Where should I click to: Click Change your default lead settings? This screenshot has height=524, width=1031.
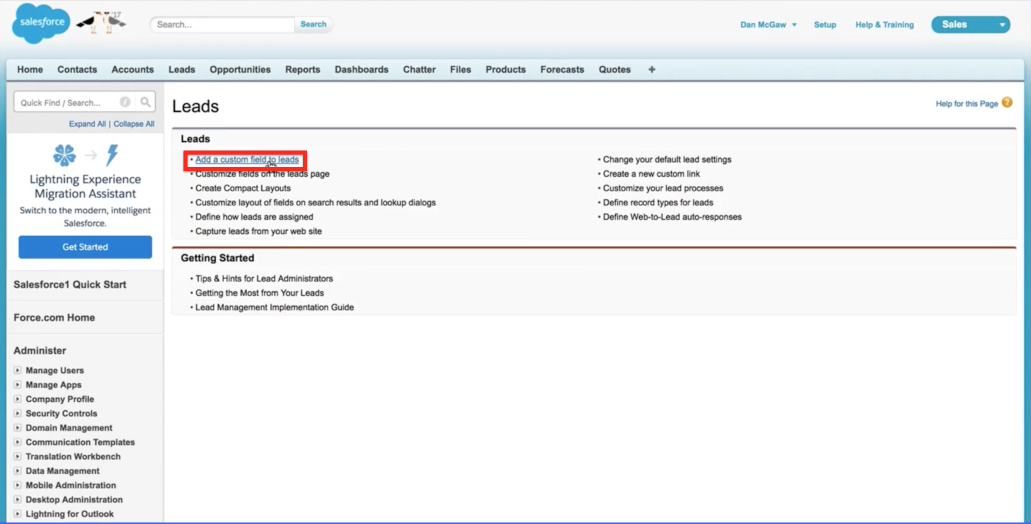[x=667, y=159]
